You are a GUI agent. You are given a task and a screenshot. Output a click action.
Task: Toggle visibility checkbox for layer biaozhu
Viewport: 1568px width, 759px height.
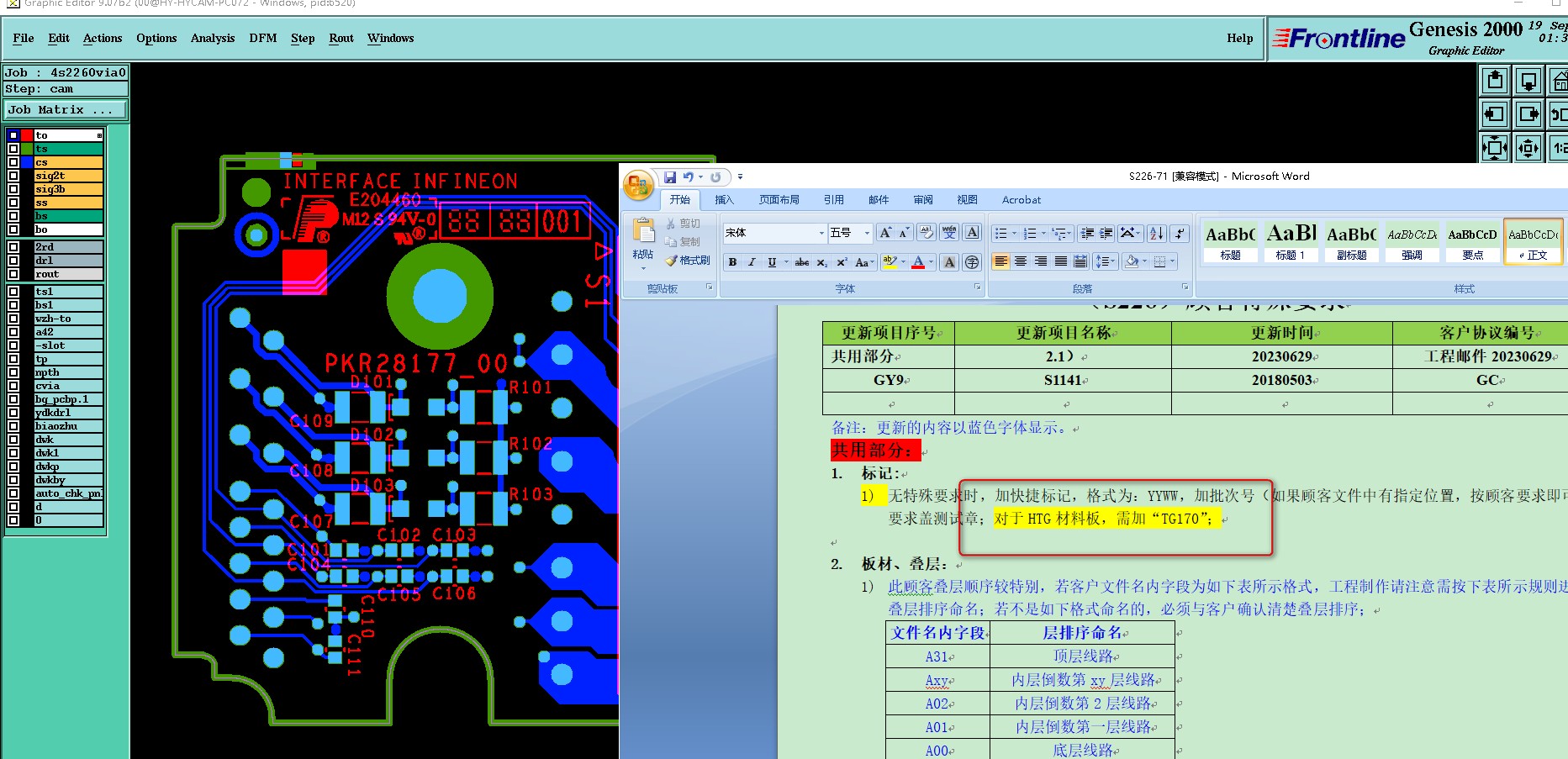13,426
